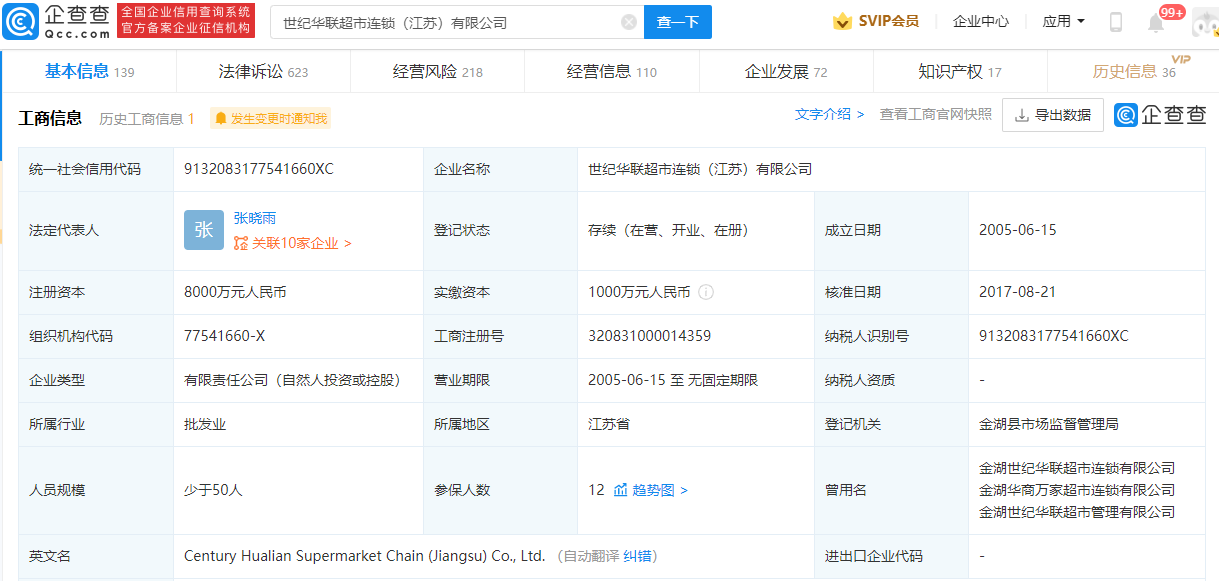Click former name 金湖世纪华联超市管理有限公司

click(x=1077, y=512)
